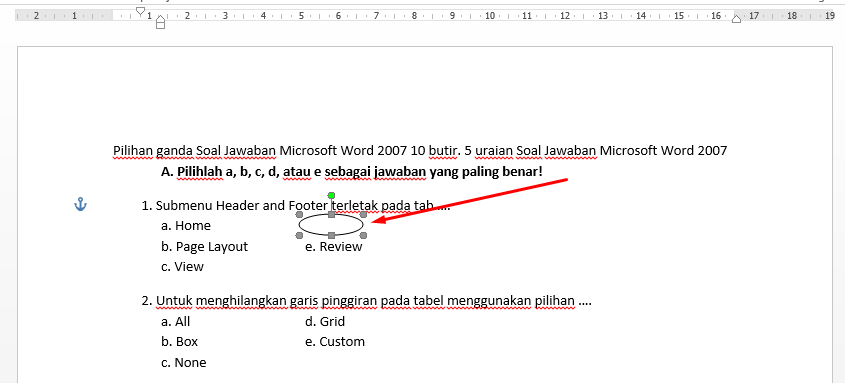Click the bold heading 'A. Pilihlah a, b, c, d'
This screenshot has height=383, width=845.
[352, 172]
